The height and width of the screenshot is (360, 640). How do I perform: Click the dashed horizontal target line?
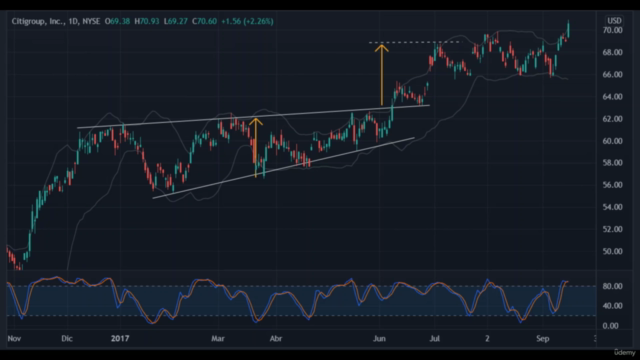(416, 42)
